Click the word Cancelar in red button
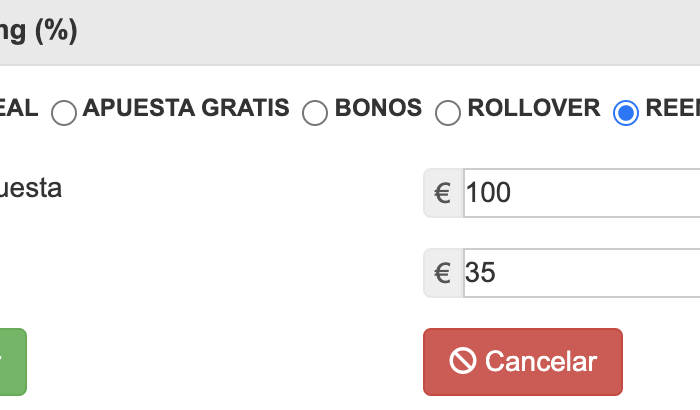 point(541,361)
